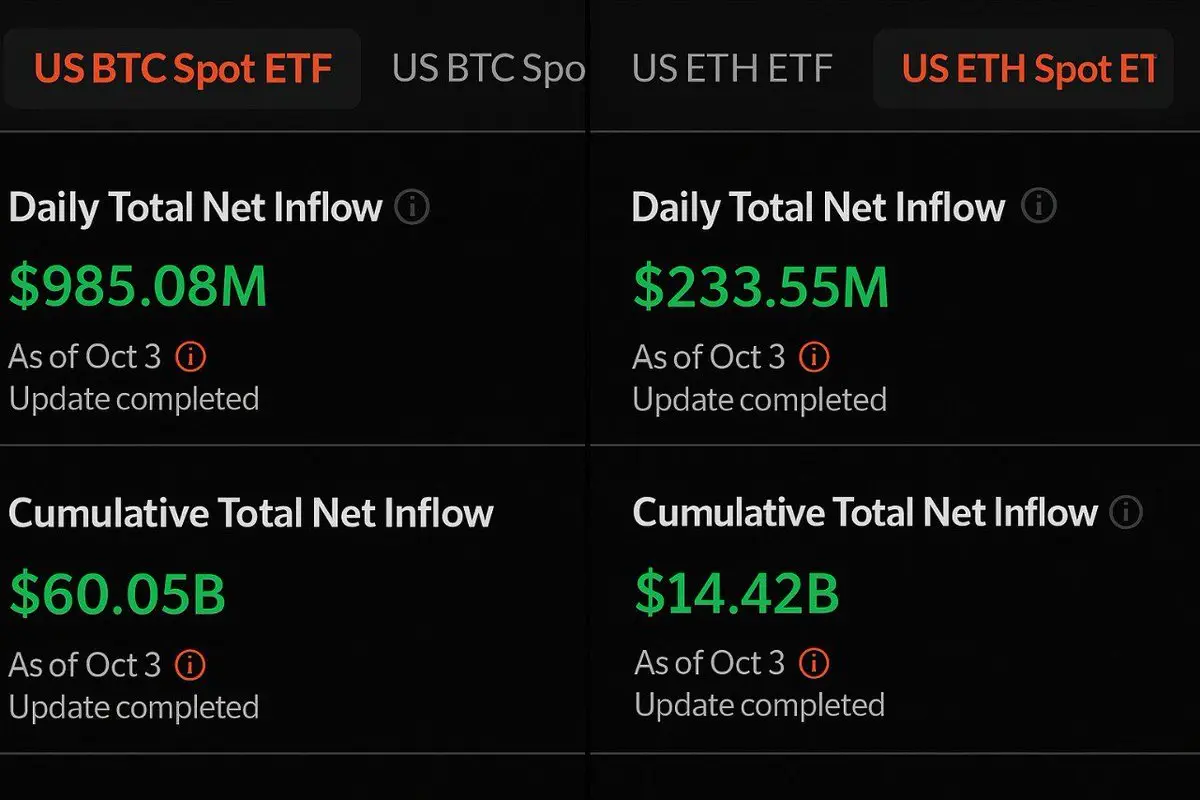Click ETH Daily Total Net Inflow heading
Image resolution: width=1200 pixels, height=800 pixels.
(818, 207)
